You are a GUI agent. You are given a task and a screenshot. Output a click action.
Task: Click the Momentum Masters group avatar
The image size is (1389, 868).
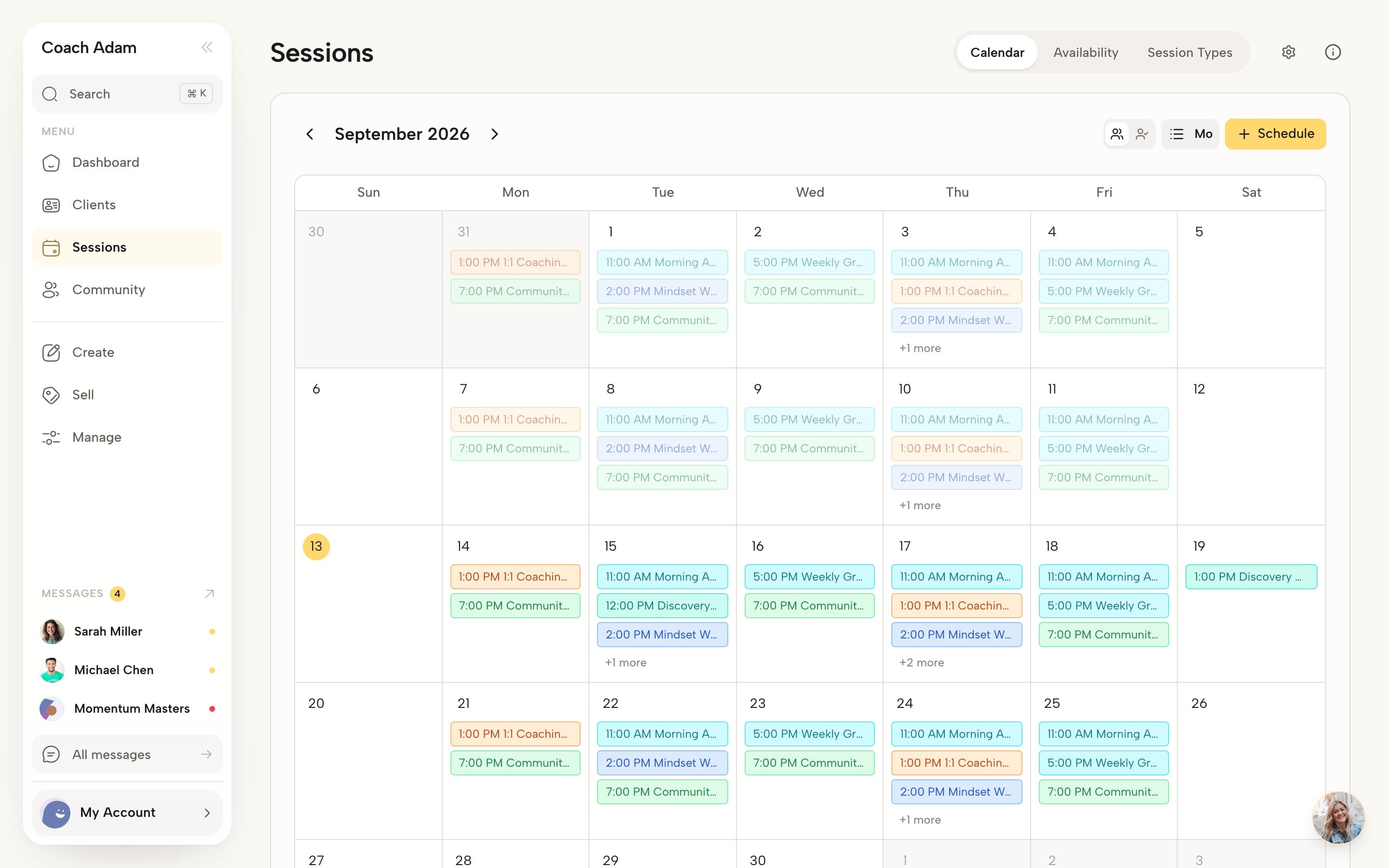[52, 708]
